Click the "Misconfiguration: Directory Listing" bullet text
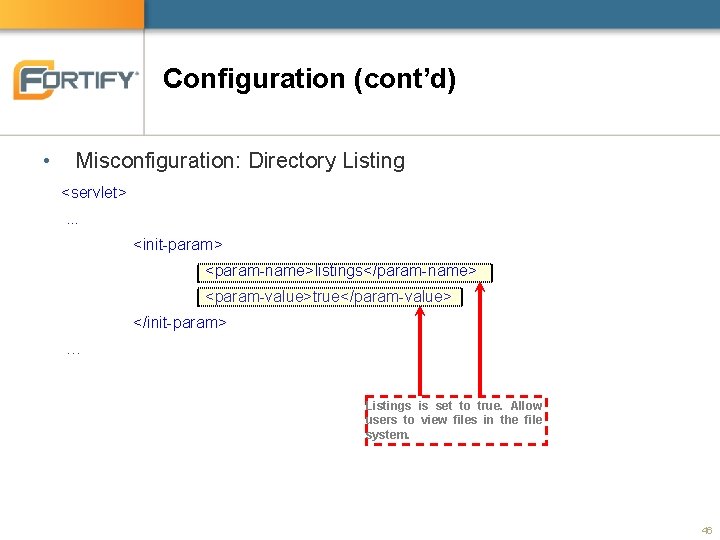The image size is (720, 540). [240, 161]
